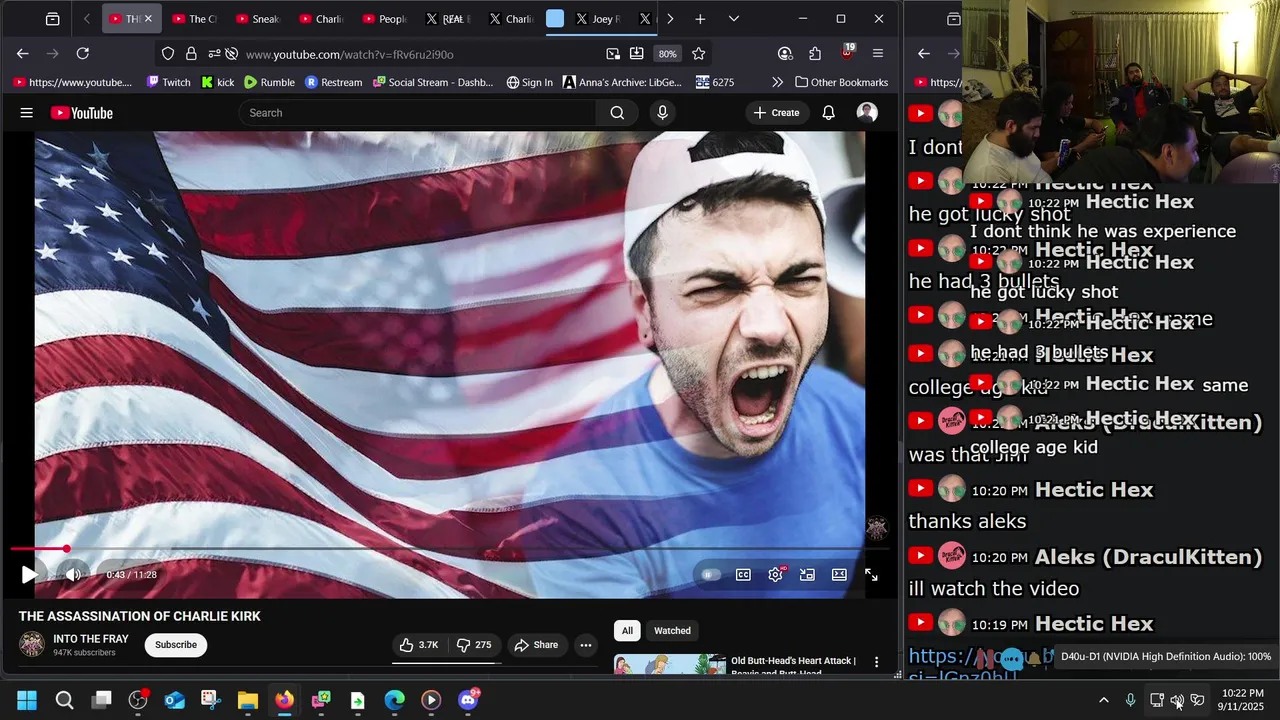Click the YouTube search input field
1280x720 pixels.
pyautogui.click(x=418, y=113)
